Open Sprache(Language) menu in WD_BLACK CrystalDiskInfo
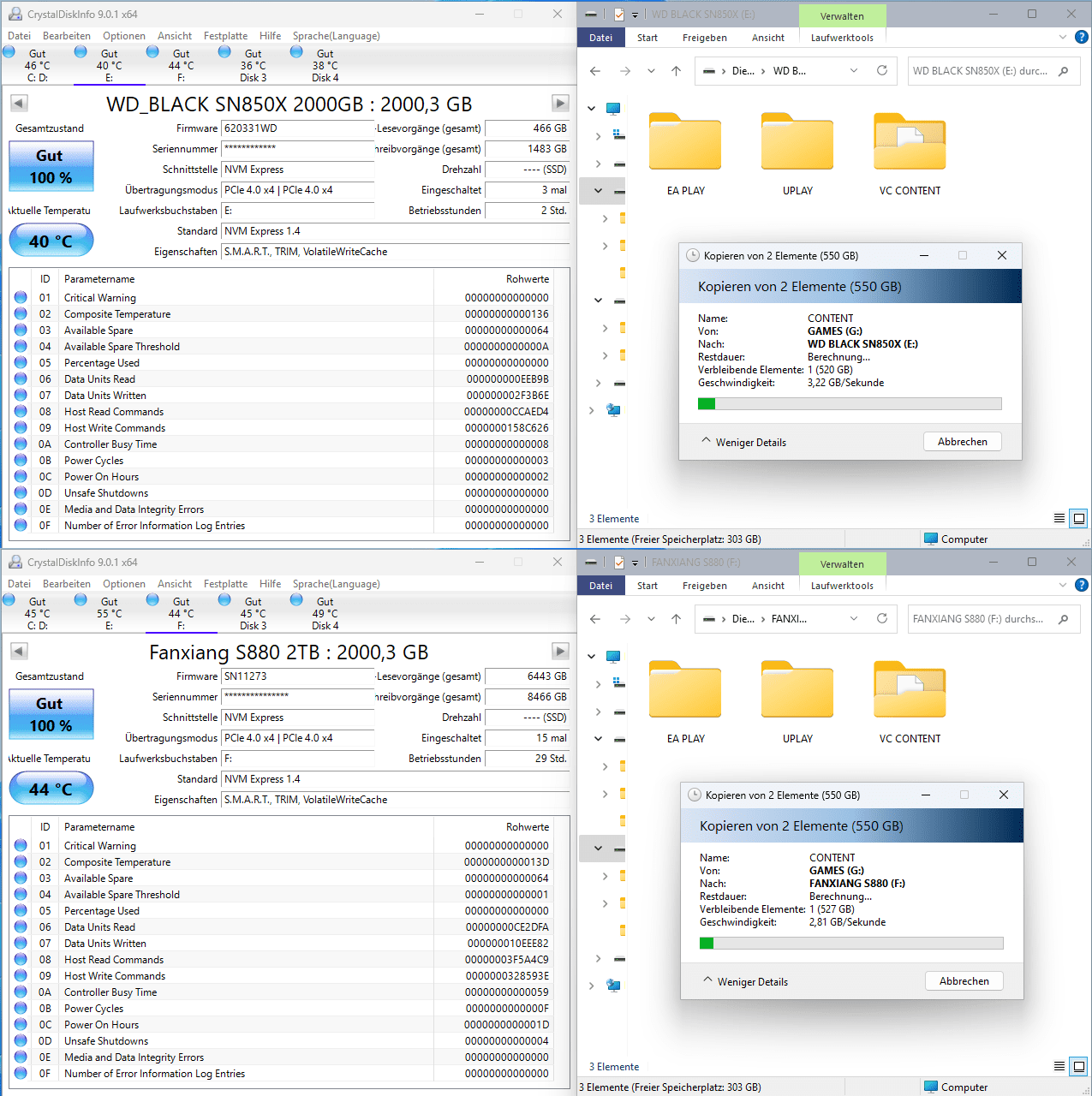Image resolution: width=1092 pixels, height=1096 pixels. (x=336, y=36)
